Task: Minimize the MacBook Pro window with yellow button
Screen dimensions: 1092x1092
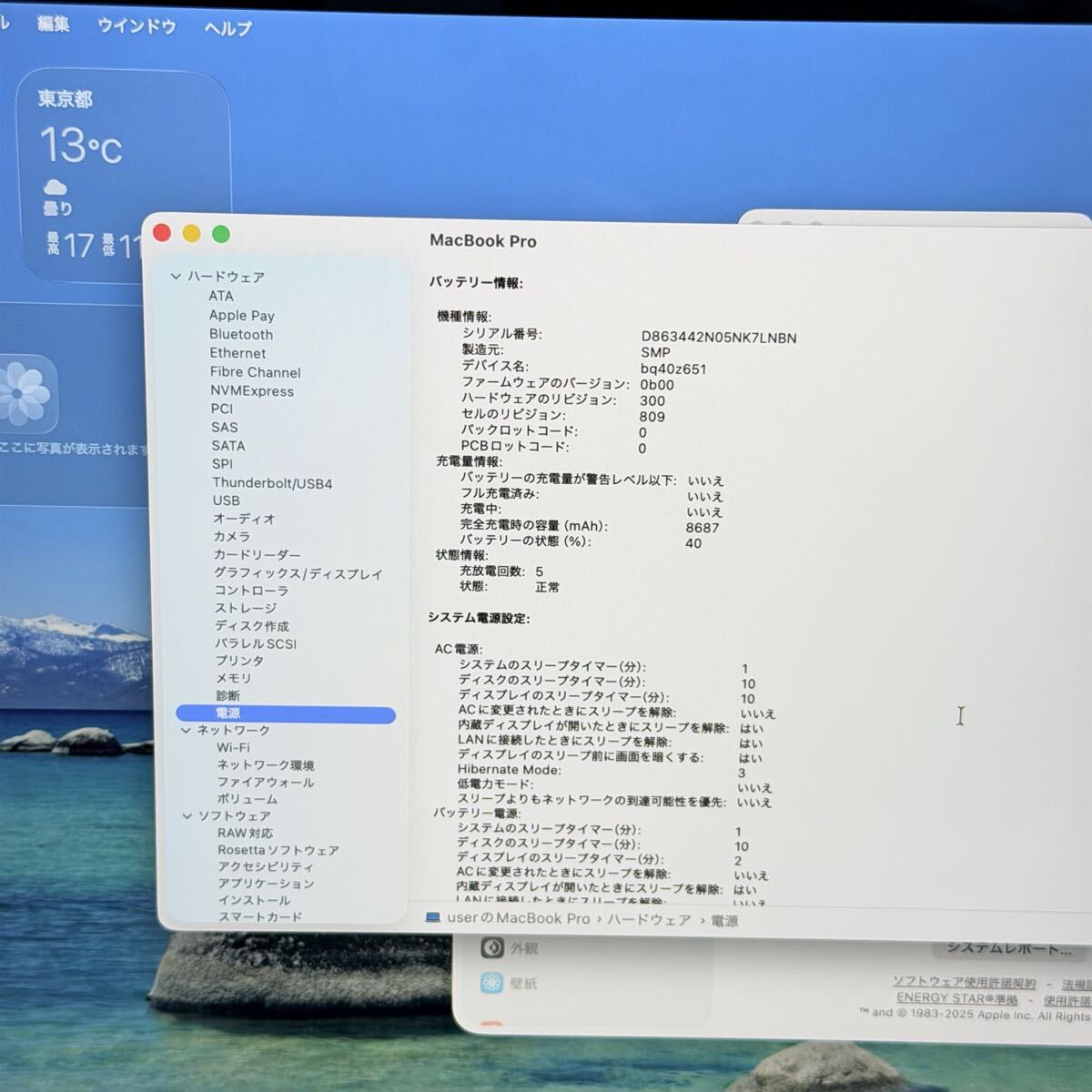Action: [x=191, y=234]
